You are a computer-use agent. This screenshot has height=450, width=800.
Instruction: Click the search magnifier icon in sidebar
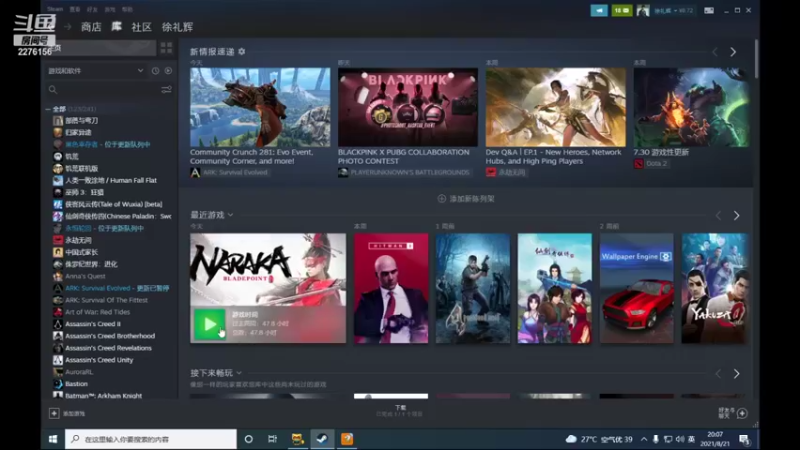click(53, 90)
